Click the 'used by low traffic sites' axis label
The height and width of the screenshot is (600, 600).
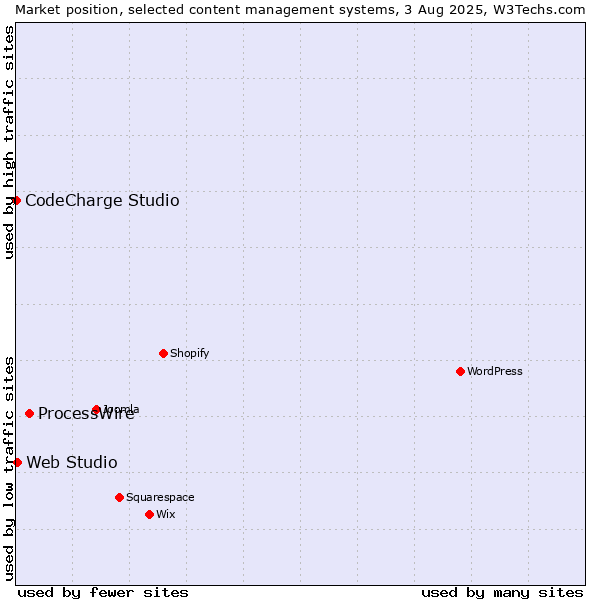pos(8,469)
